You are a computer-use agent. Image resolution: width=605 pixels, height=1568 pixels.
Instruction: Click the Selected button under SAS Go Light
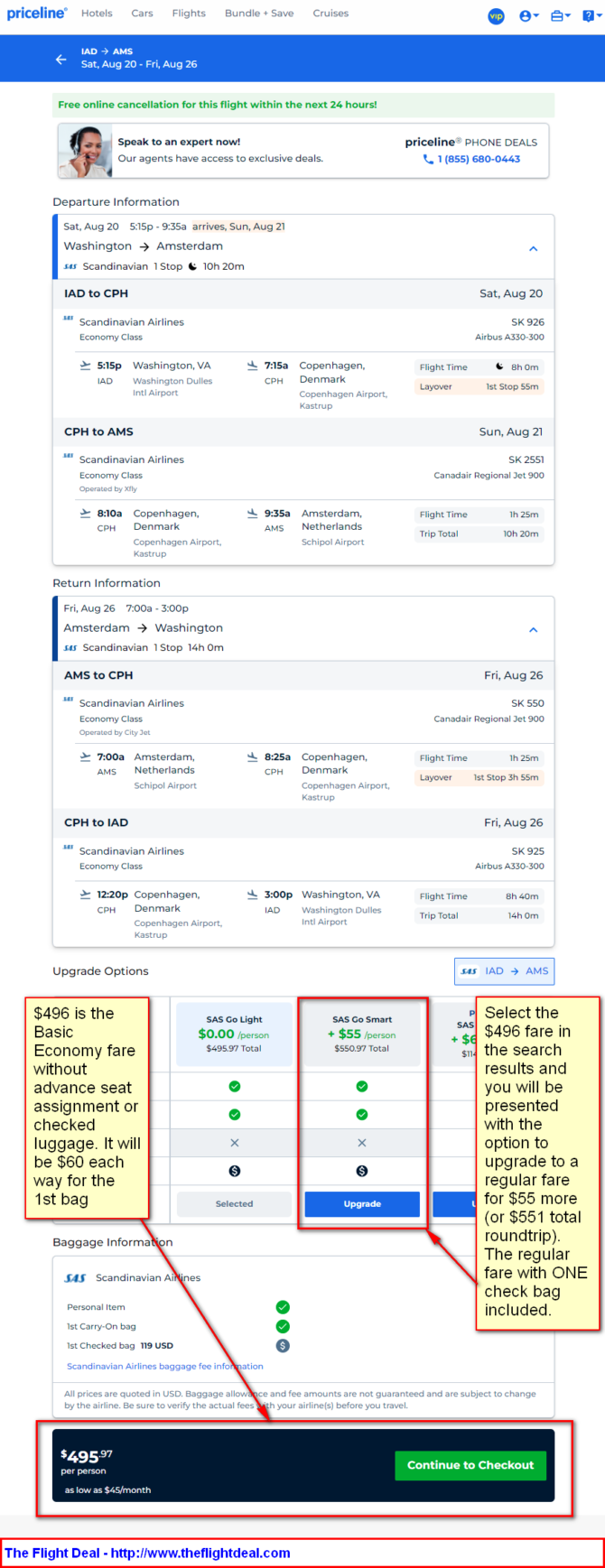click(x=234, y=1203)
